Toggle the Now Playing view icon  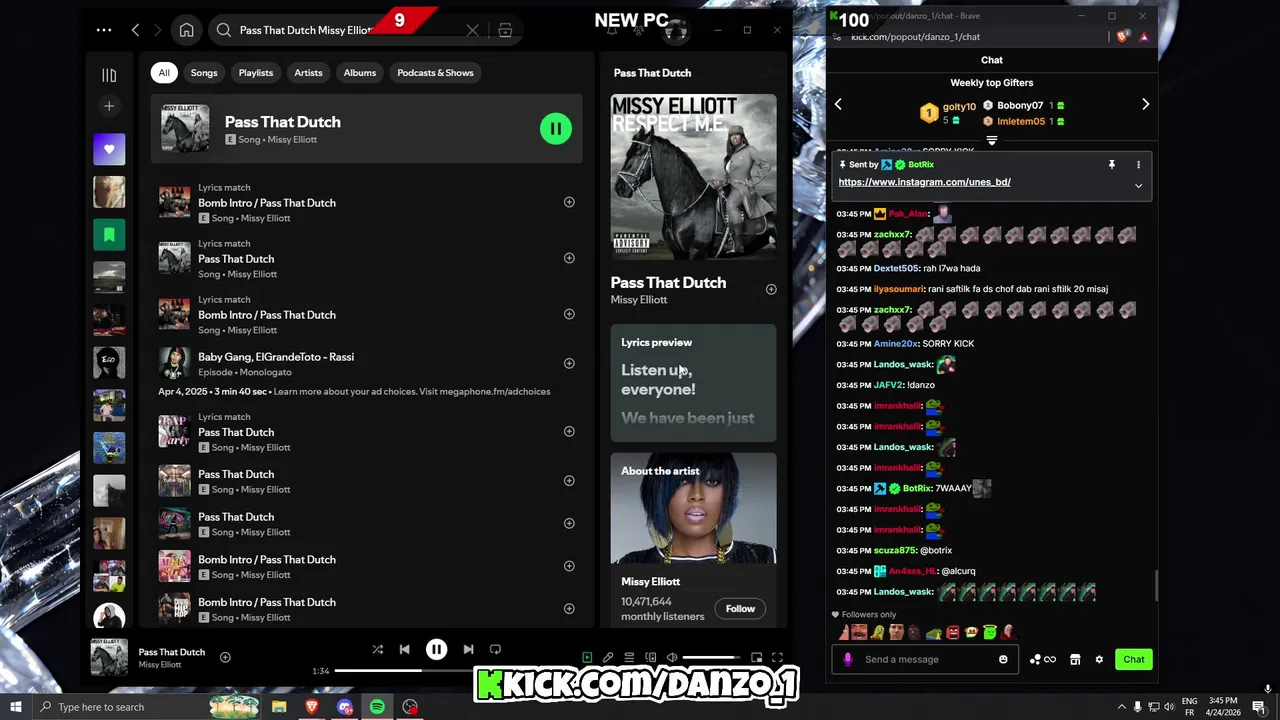(x=587, y=658)
